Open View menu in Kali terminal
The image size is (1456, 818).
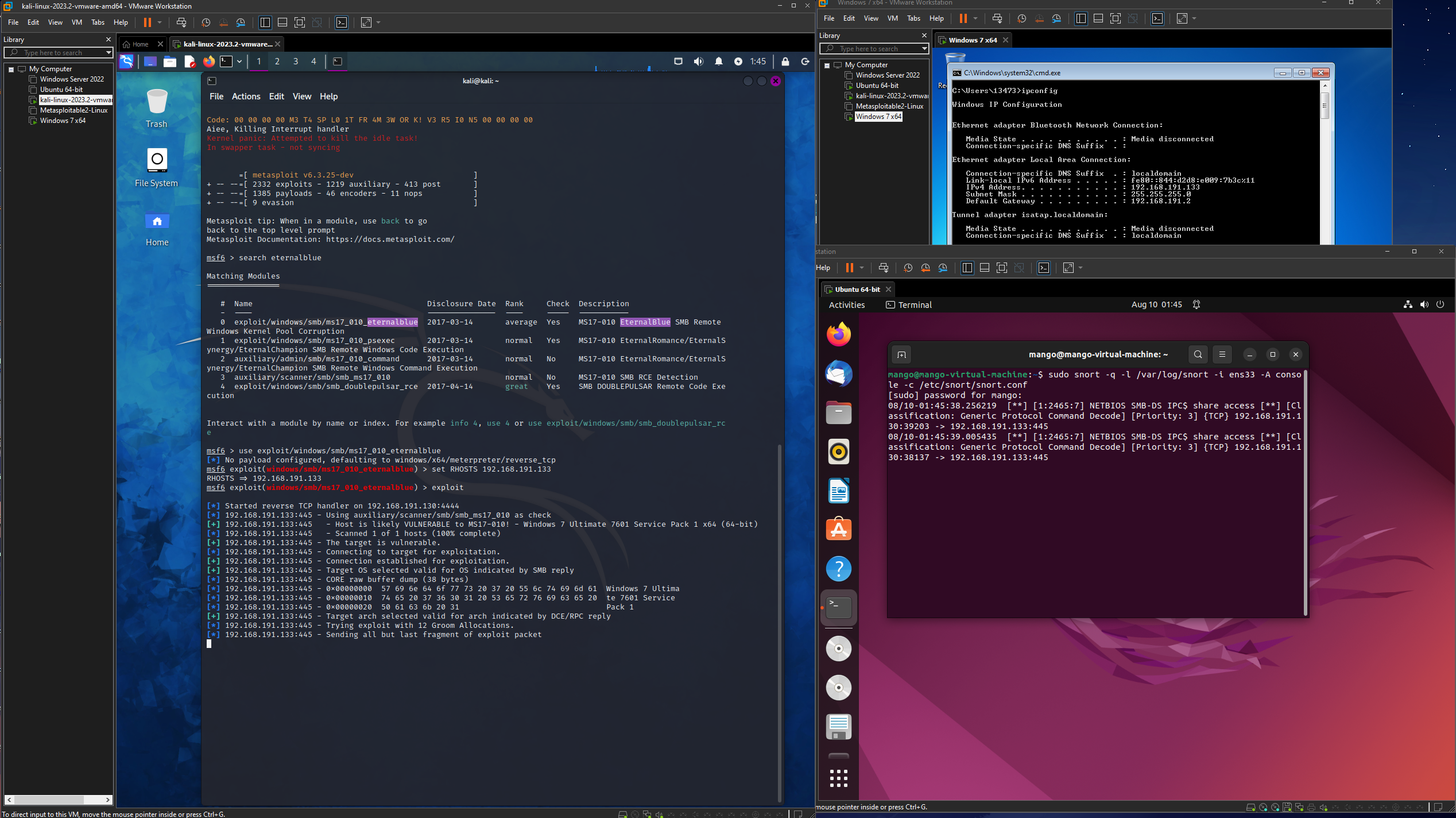[301, 97]
